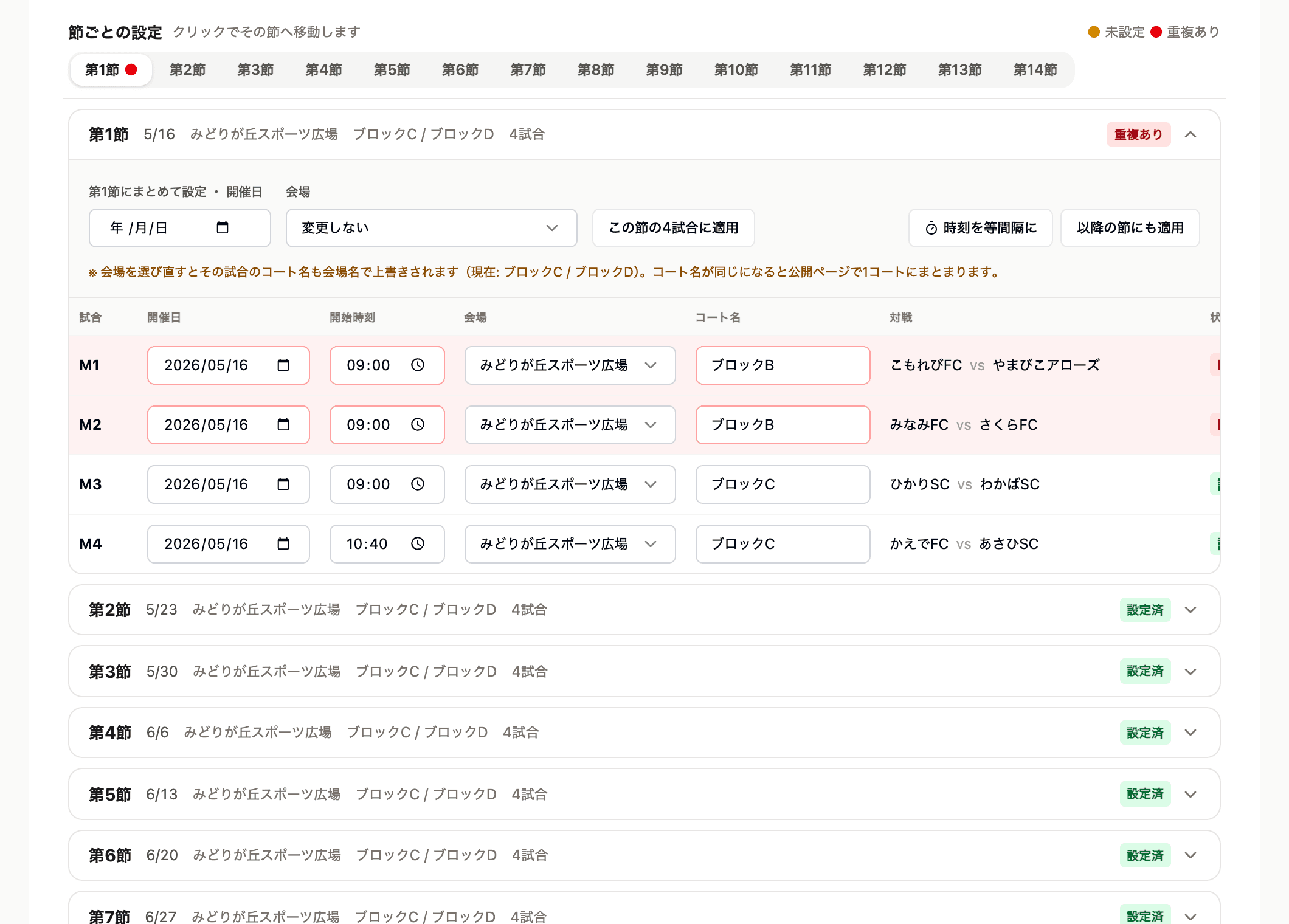Open the M3 date calendar icon

(x=283, y=484)
